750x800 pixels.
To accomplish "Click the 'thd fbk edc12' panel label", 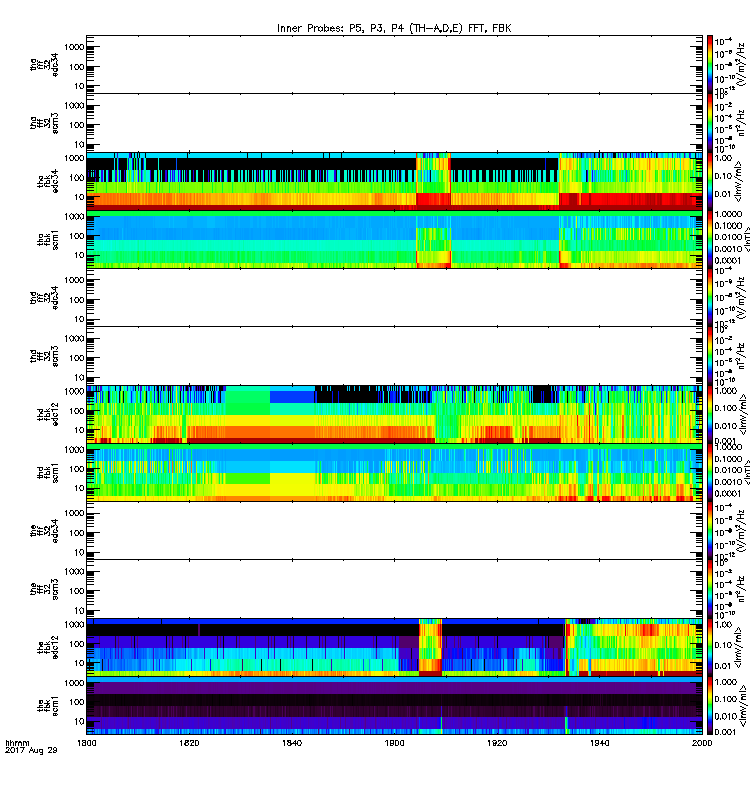I will [x=48, y=414].
